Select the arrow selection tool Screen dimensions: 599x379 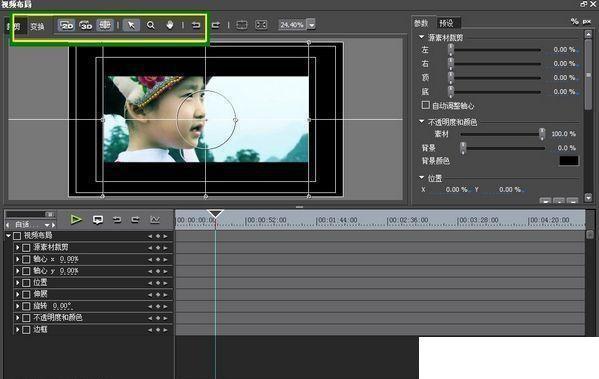(x=131, y=25)
